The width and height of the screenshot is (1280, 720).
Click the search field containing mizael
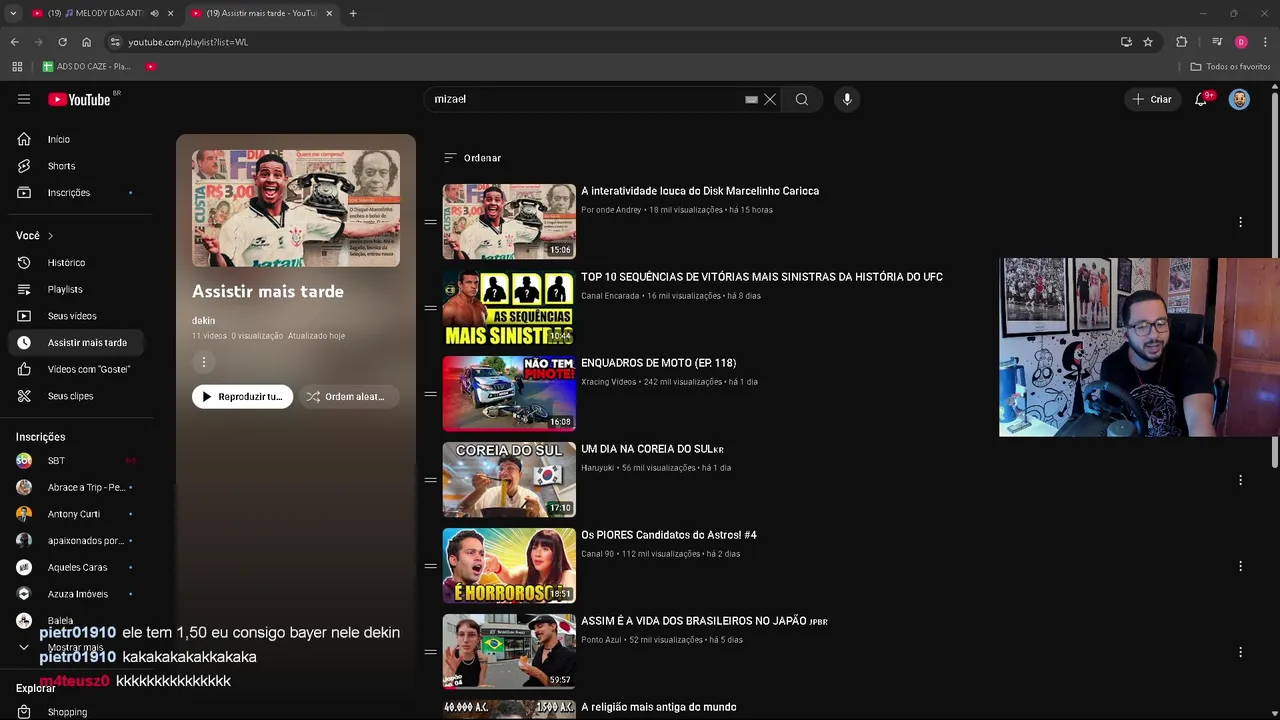click(585, 99)
